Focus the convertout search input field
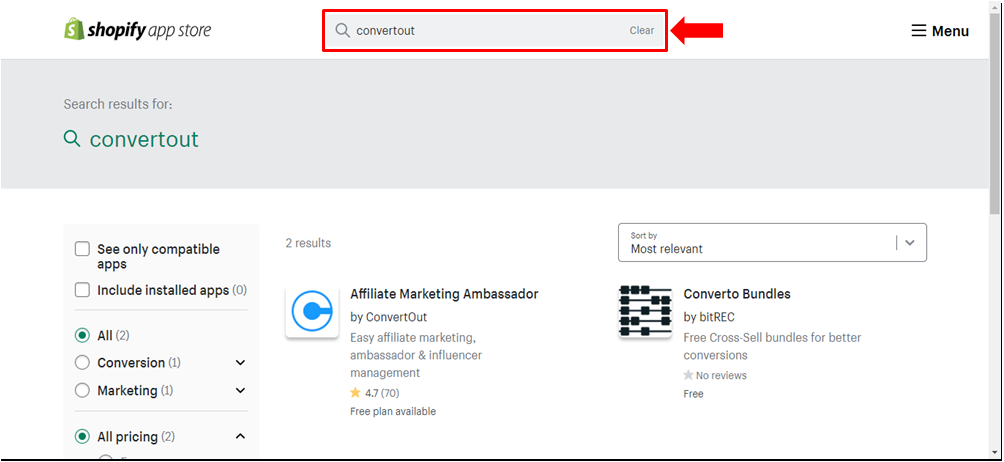The height and width of the screenshot is (462, 1004). 495,30
